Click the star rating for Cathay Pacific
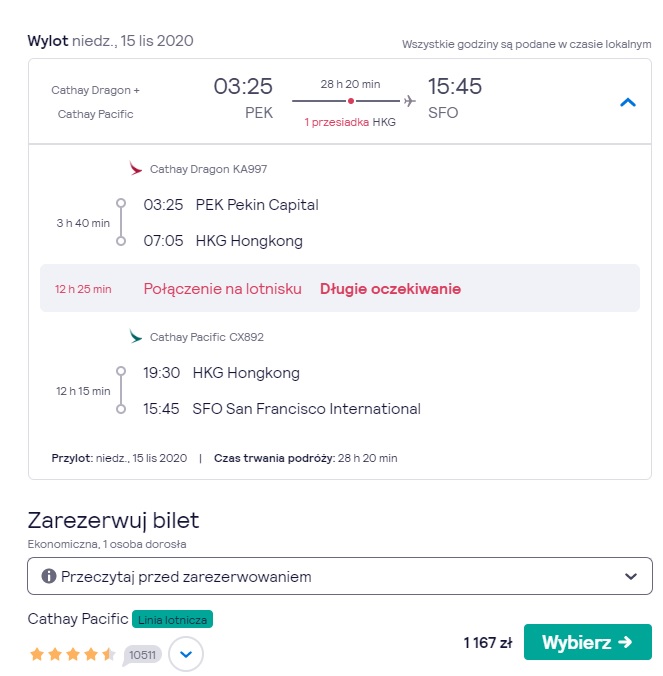The image size is (663, 676). (72, 654)
